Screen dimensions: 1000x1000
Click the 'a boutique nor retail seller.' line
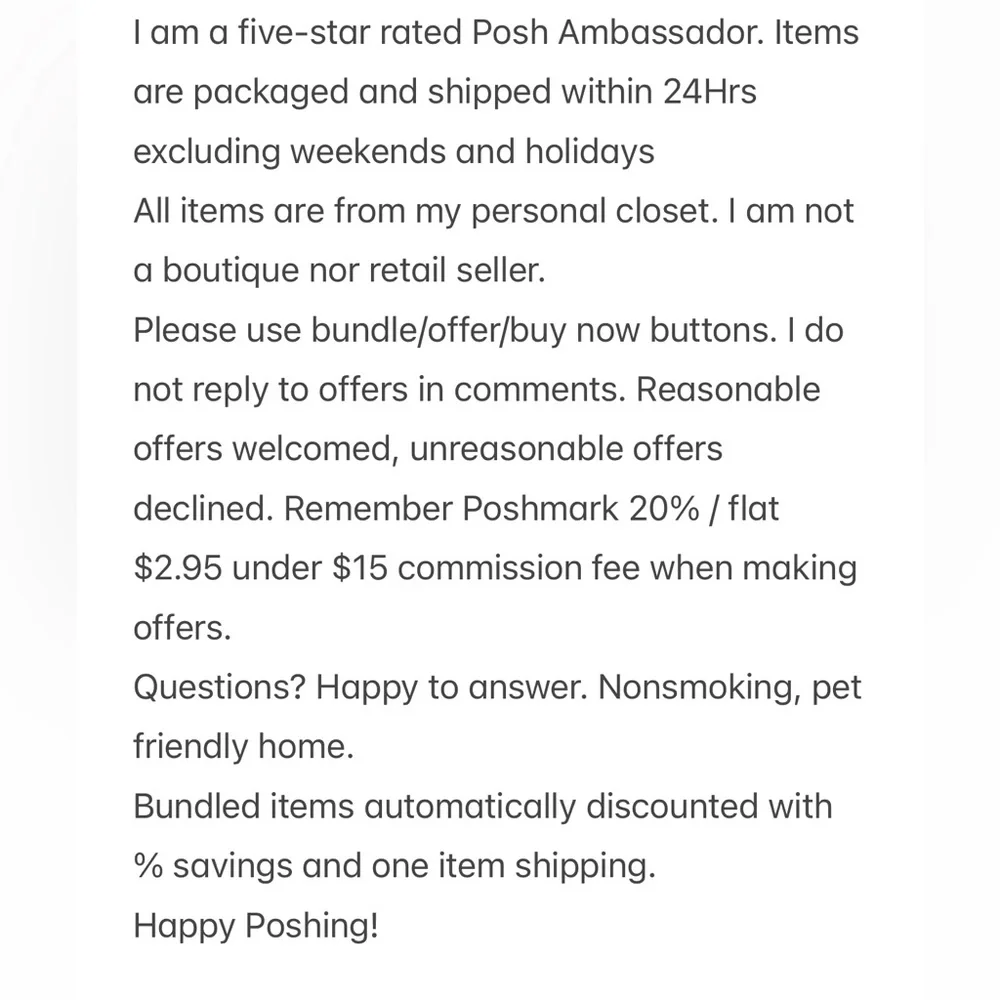tap(339, 270)
